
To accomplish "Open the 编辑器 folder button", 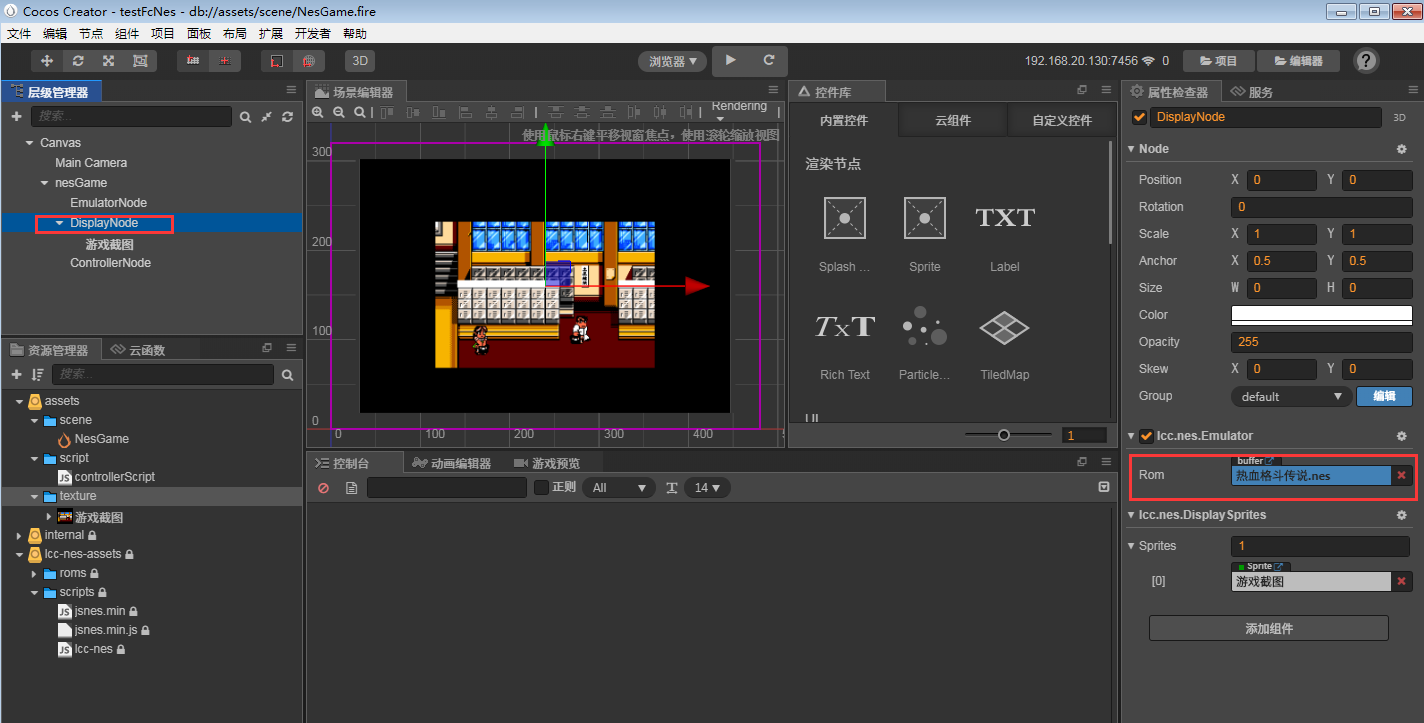I will [x=1298, y=61].
